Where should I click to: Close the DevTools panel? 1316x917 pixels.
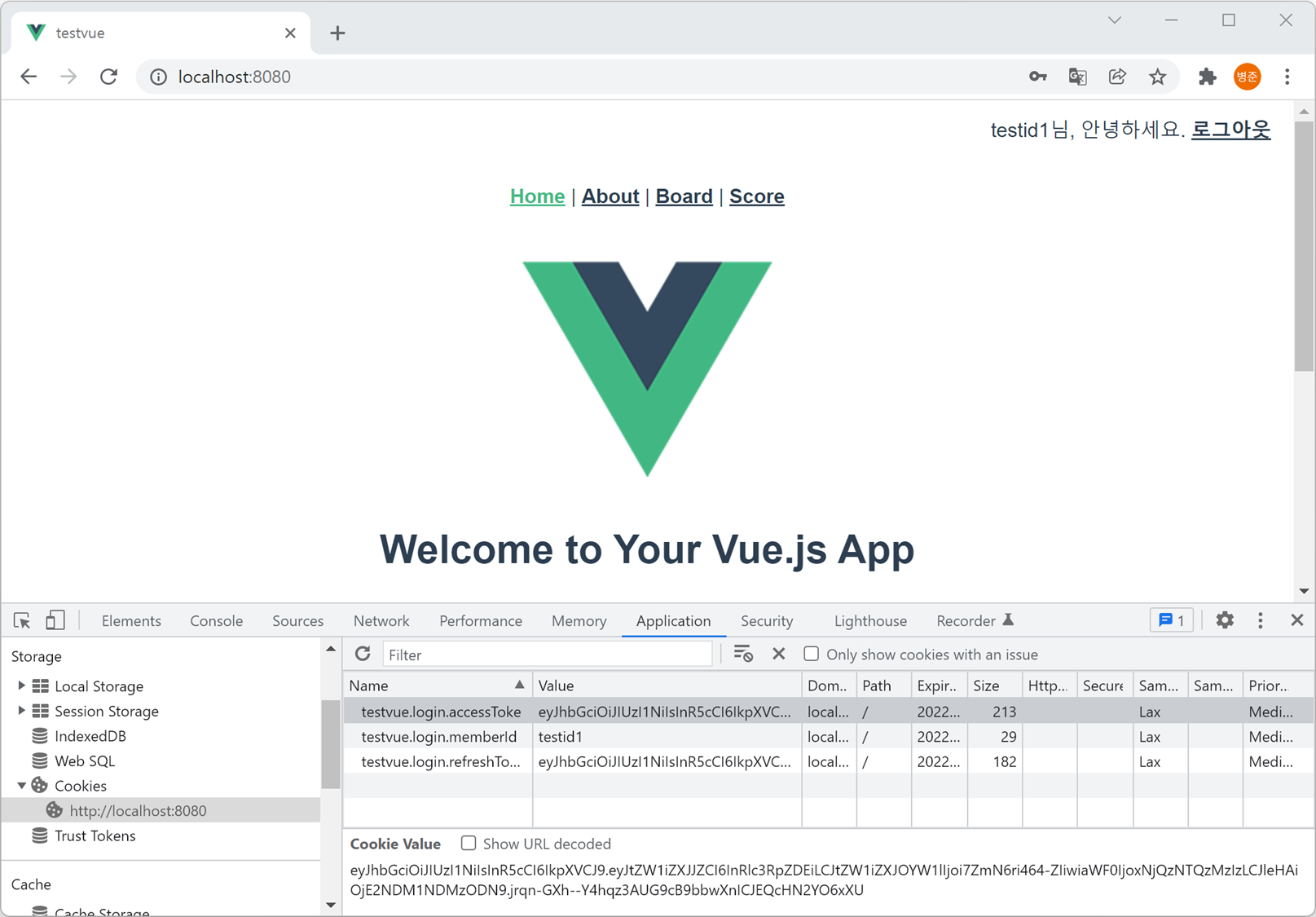click(x=1297, y=620)
